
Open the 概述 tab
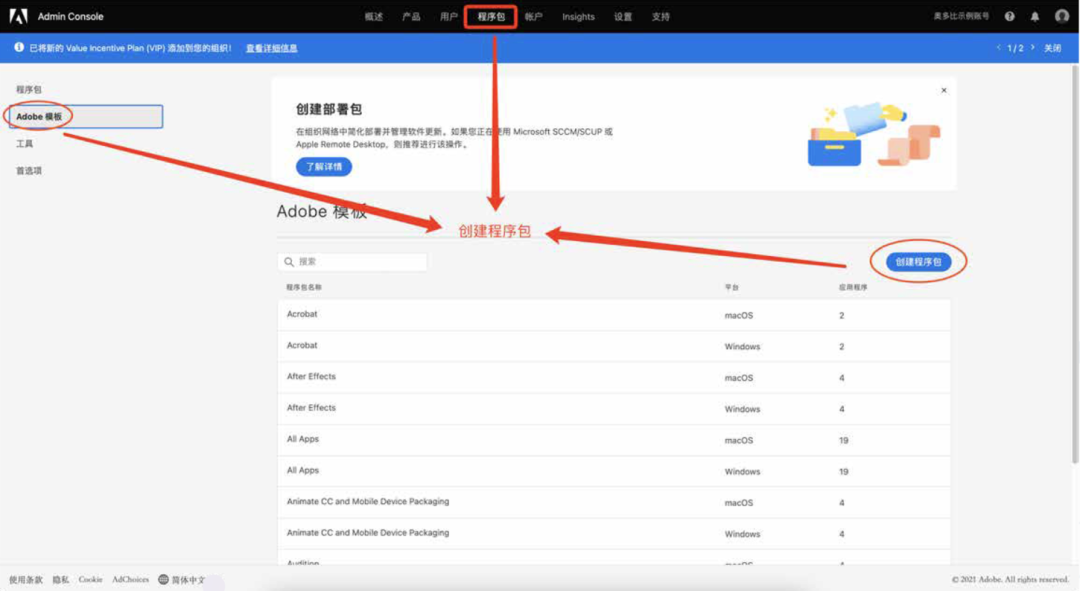(374, 17)
